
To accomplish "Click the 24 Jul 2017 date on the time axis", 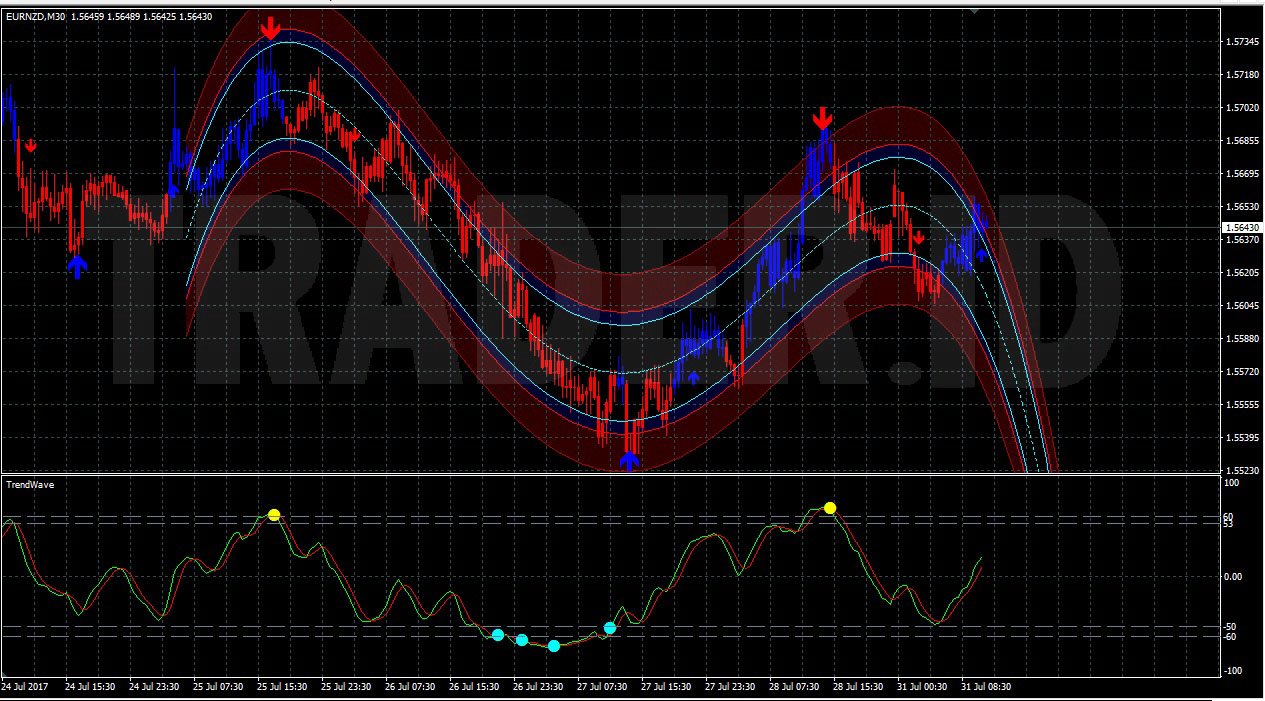I will coord(25,687).
